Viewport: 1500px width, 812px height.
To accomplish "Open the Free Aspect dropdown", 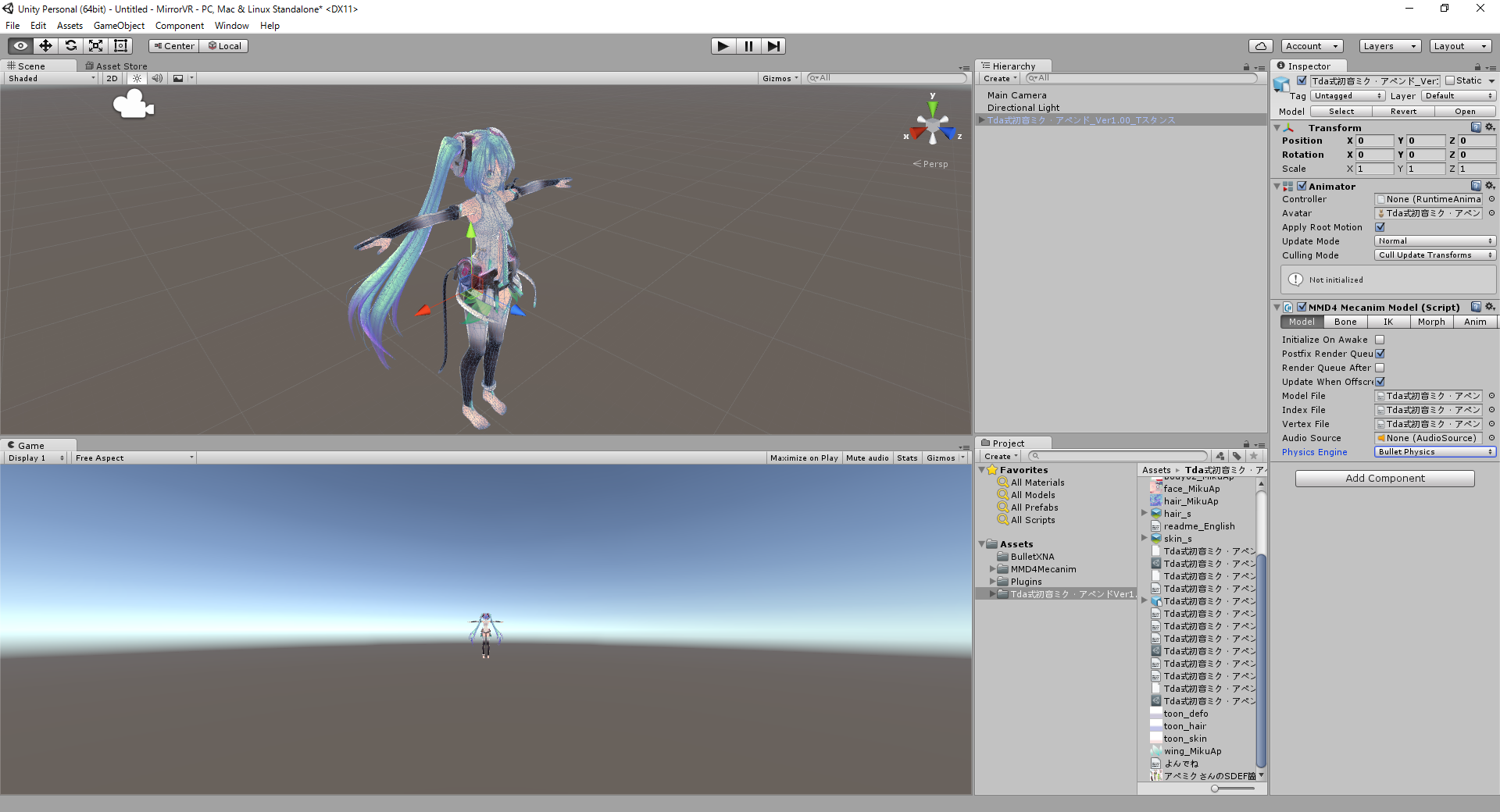I will (133, 458).
